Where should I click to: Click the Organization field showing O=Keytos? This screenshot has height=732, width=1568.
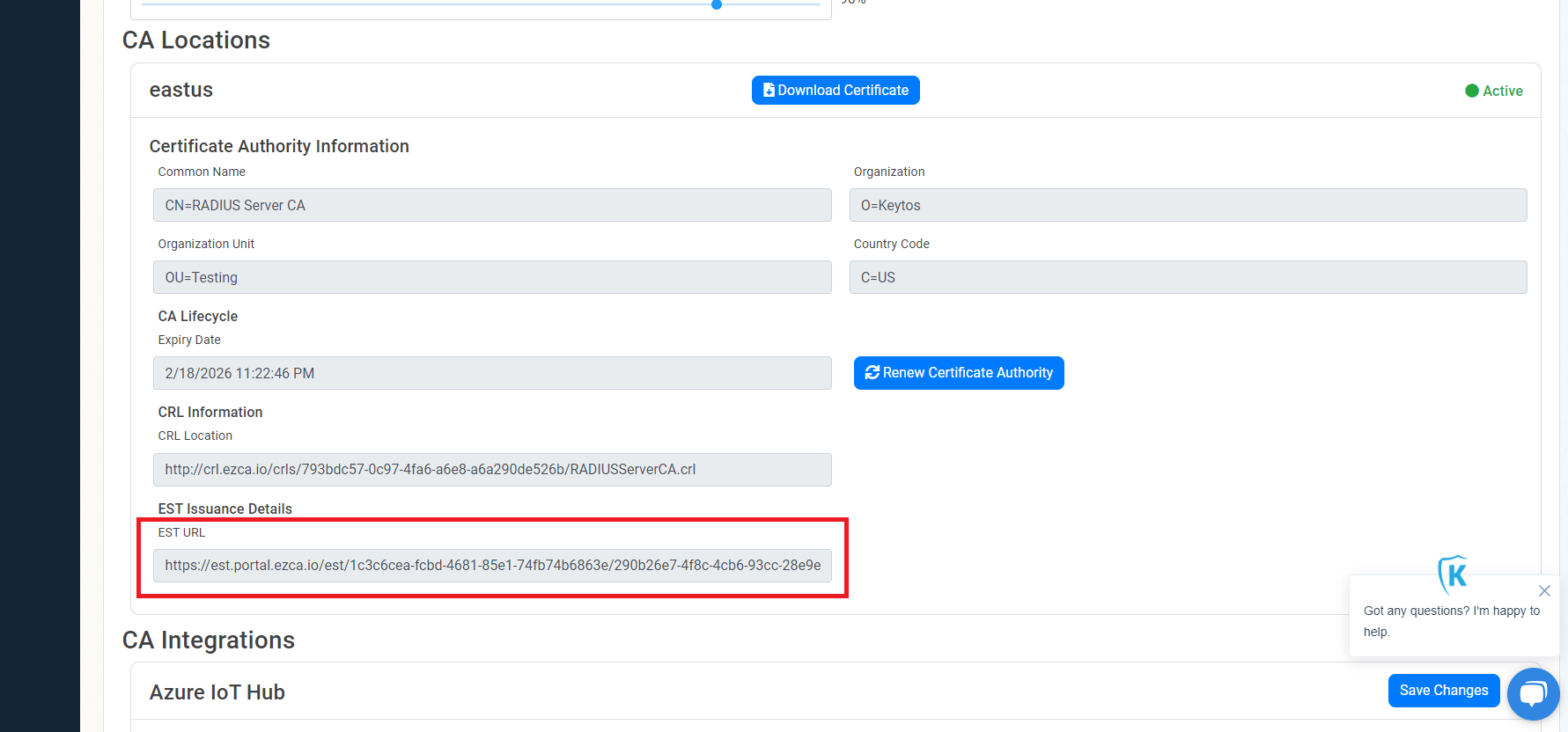(1187, 205)
